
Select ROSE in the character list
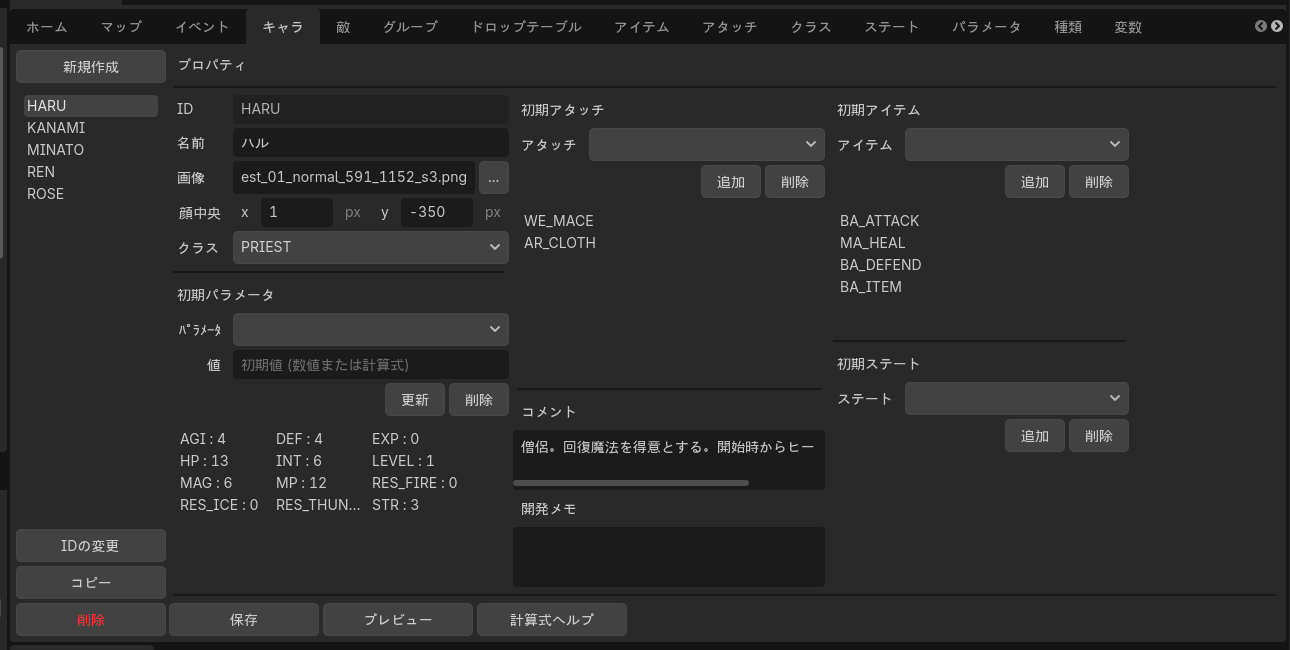91,194
